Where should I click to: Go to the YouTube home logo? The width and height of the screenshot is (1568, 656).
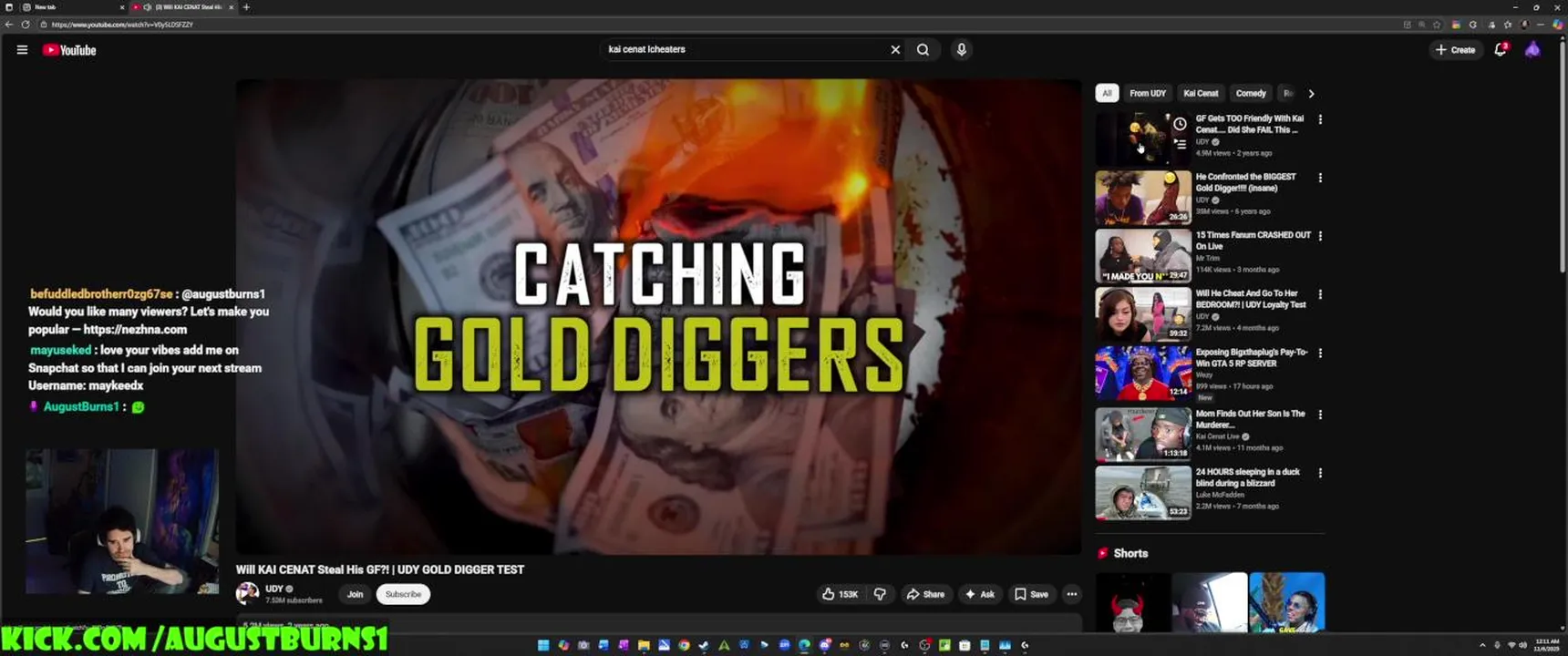[x=69, y=50]
